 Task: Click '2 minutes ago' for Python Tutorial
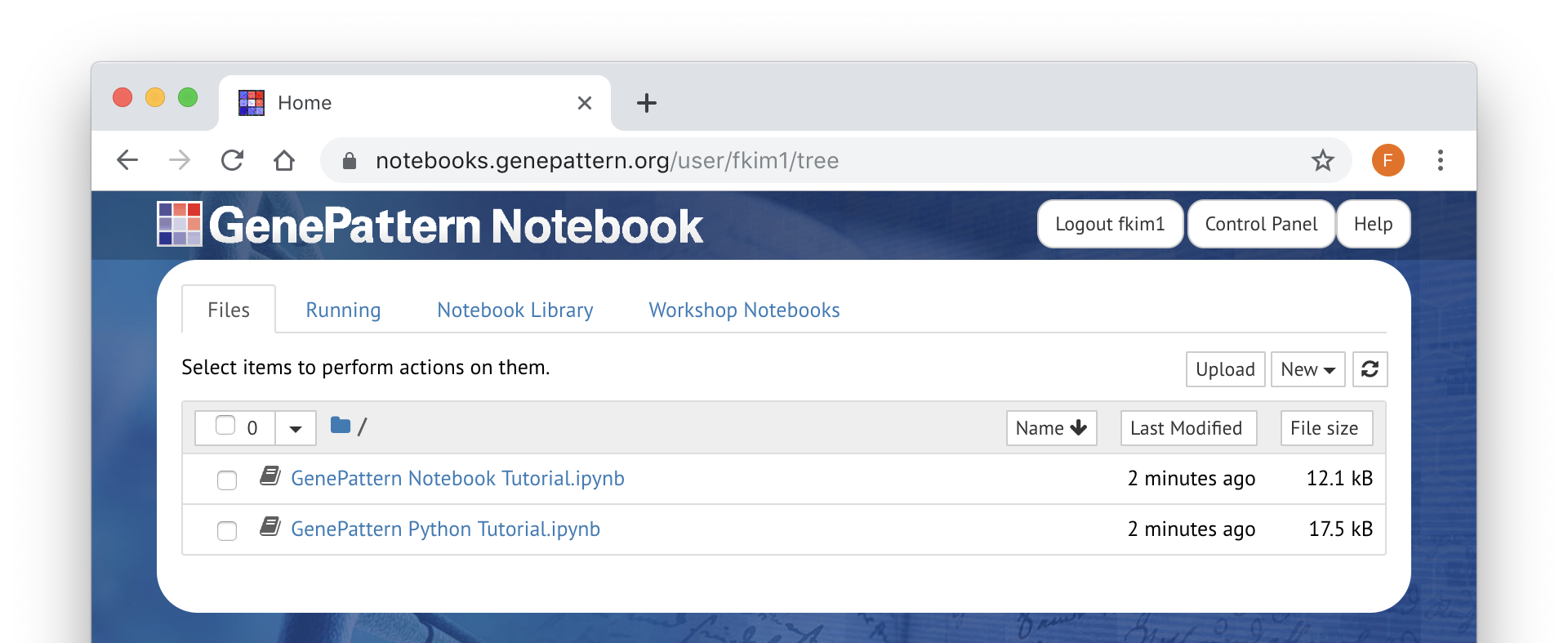1192,529
